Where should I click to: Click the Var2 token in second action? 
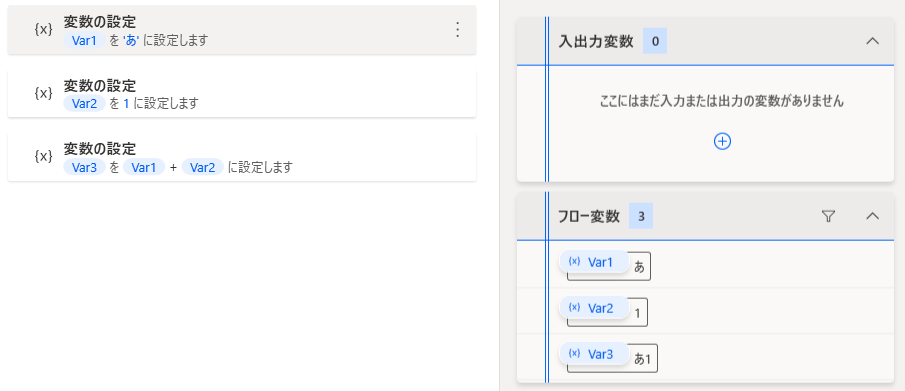click(84, 104)
